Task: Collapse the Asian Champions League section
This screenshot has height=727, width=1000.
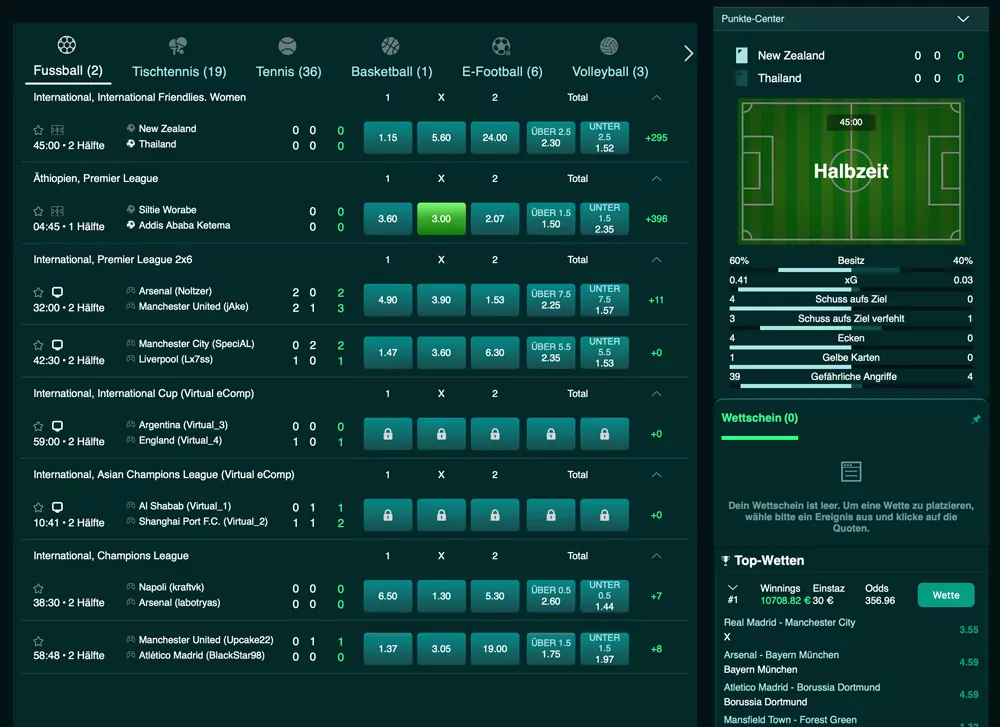Action: pyautogui.click(x=656, y=474)
